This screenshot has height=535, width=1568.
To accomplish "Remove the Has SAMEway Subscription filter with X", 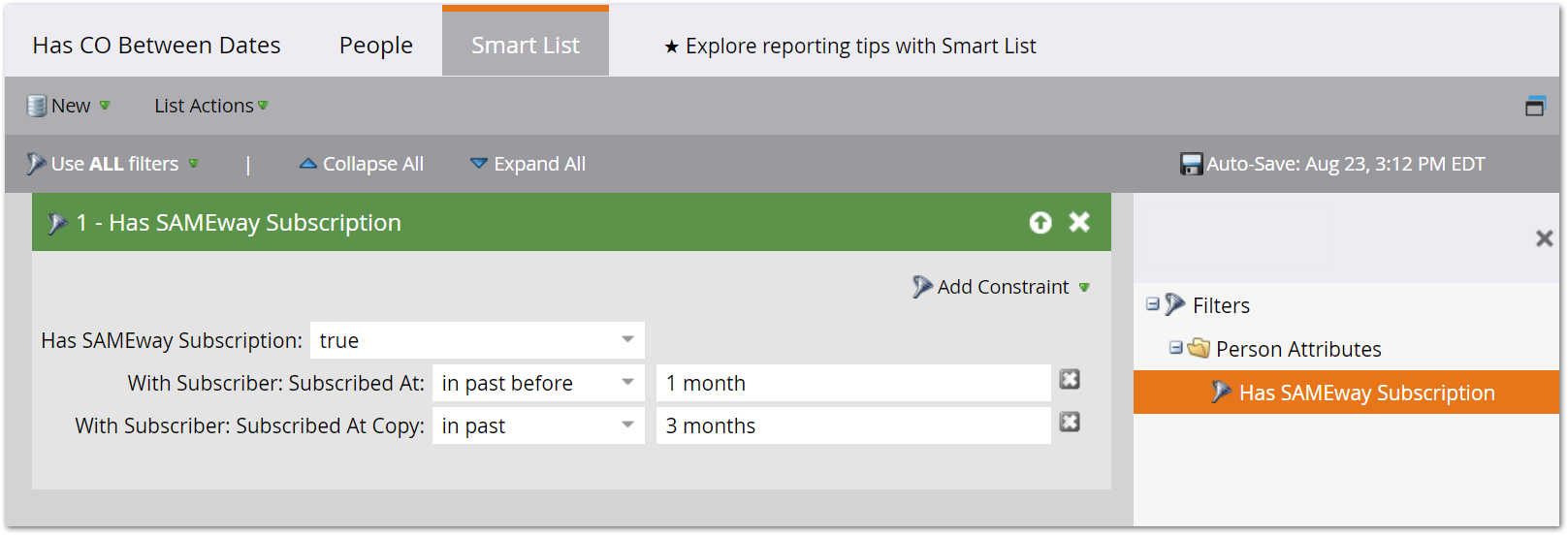I will point(1079,222).
